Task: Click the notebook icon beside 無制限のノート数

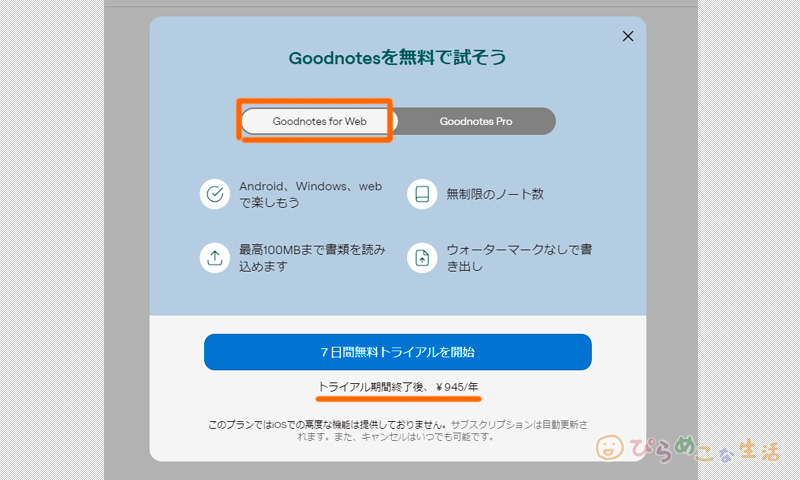Action: tap(422, 194)
